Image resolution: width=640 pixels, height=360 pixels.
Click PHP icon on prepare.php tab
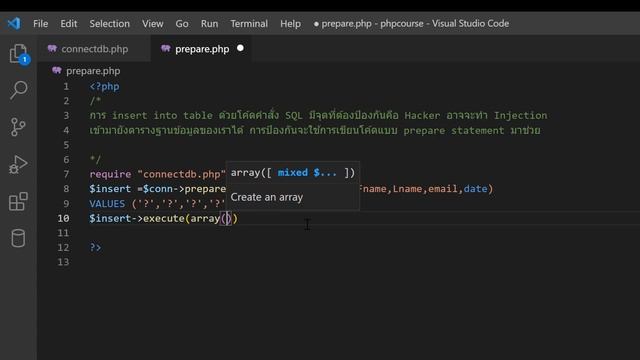tap(166, 49)
